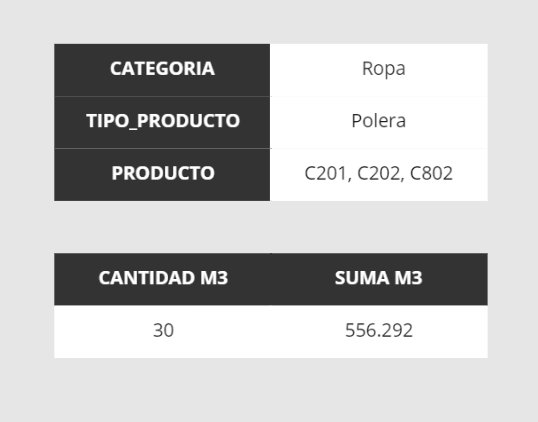Screen dimensions: 538x422
Task: Click C201 in the product list
Action: click(326, 173)
